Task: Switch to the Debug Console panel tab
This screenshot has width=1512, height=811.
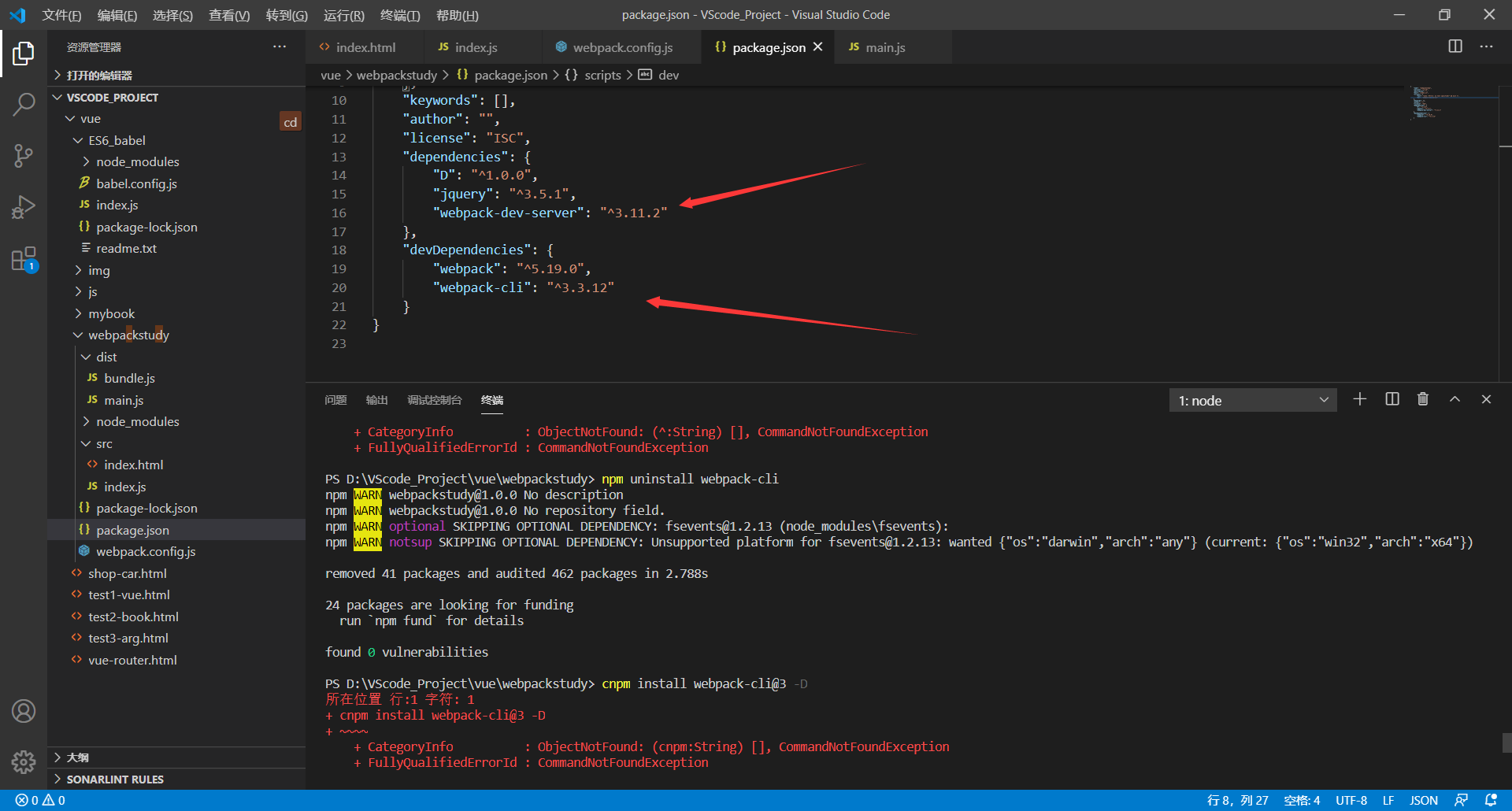Action: 435,400
